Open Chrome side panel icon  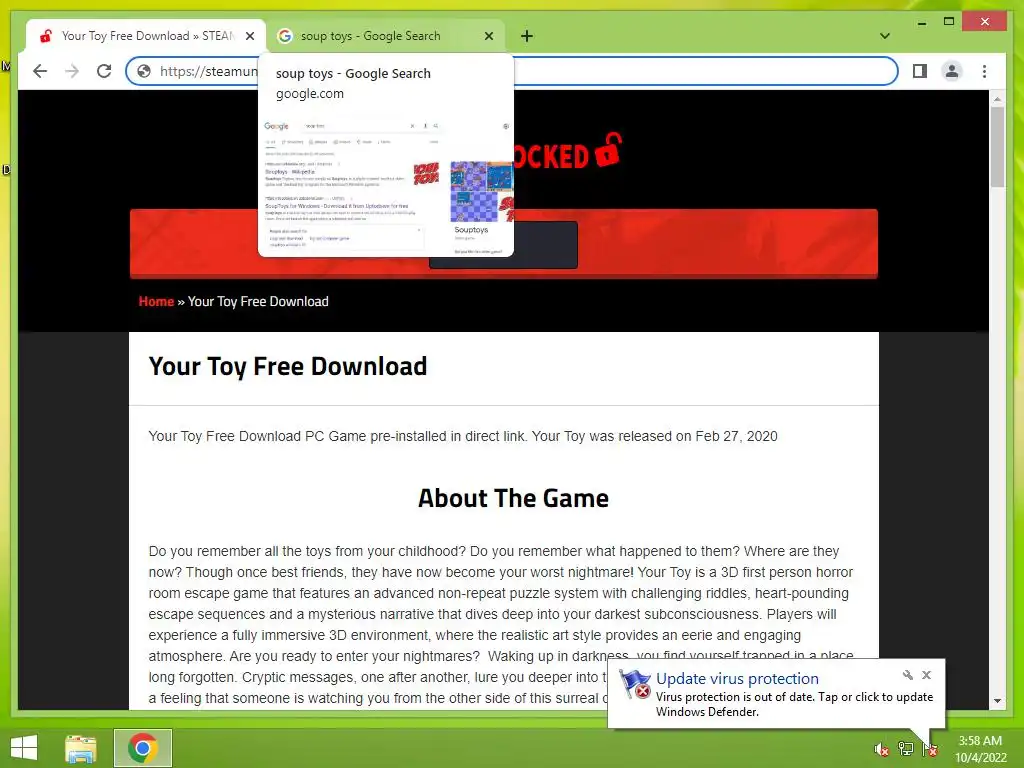coord(920,71)
